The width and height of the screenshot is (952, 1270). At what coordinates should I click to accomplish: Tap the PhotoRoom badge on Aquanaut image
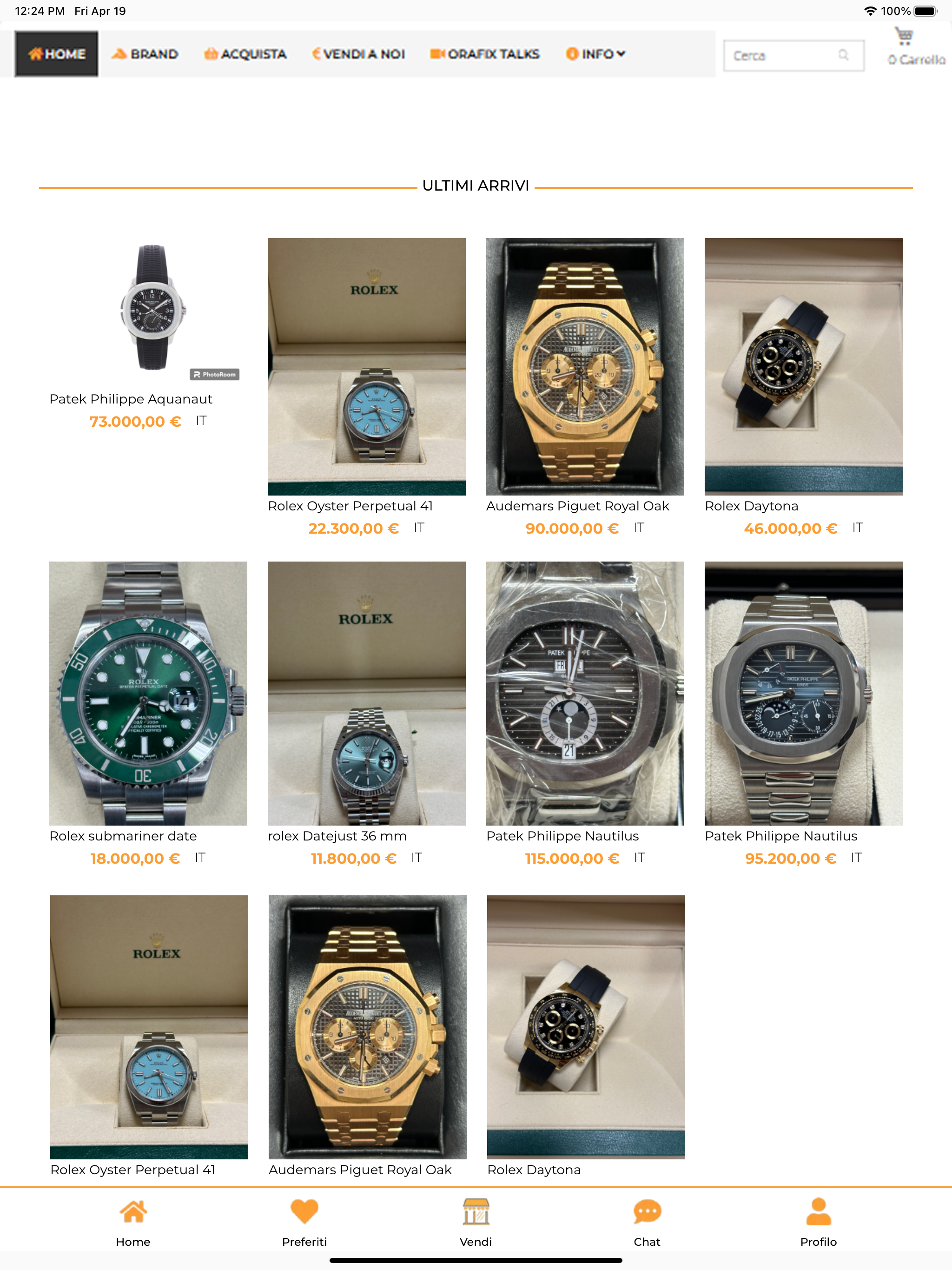[215, 374]
